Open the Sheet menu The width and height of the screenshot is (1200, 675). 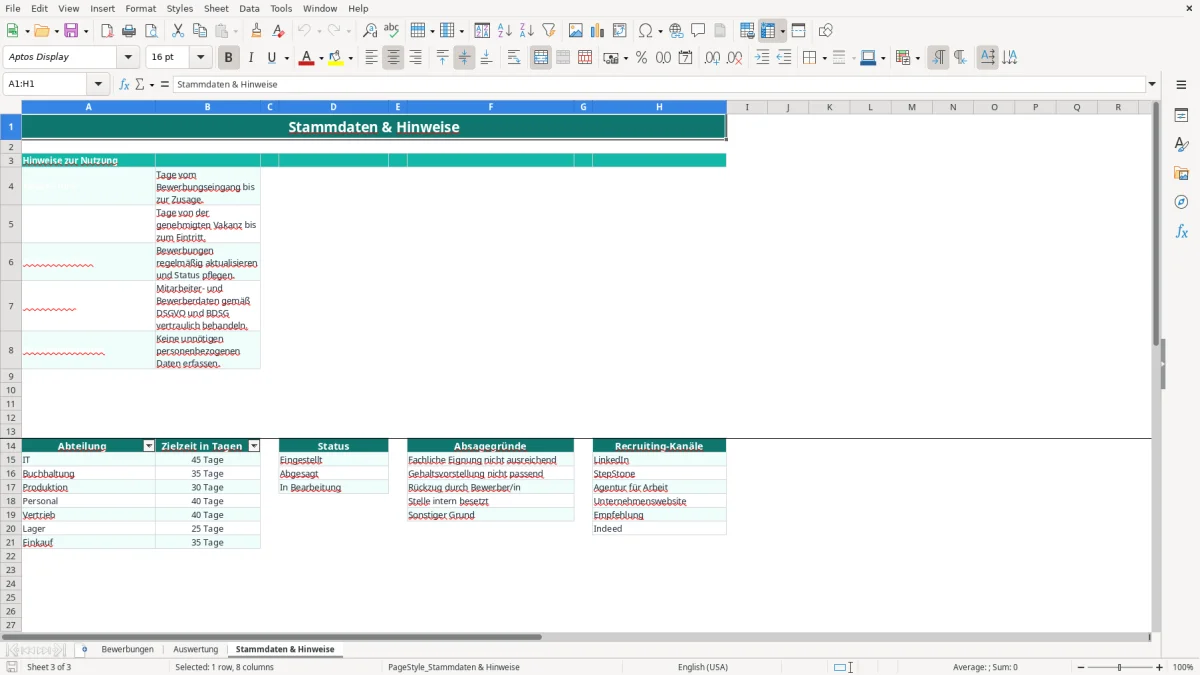click(x=216, y=8)
